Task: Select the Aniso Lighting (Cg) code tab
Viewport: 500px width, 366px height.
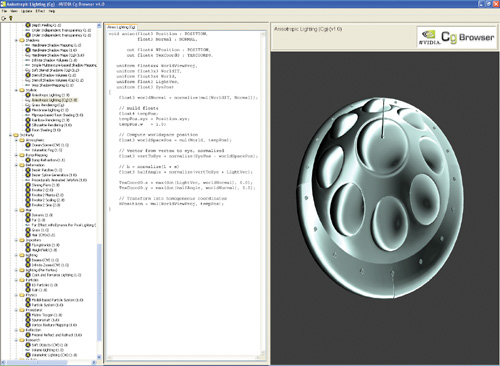Action: (x=121, y=27)
